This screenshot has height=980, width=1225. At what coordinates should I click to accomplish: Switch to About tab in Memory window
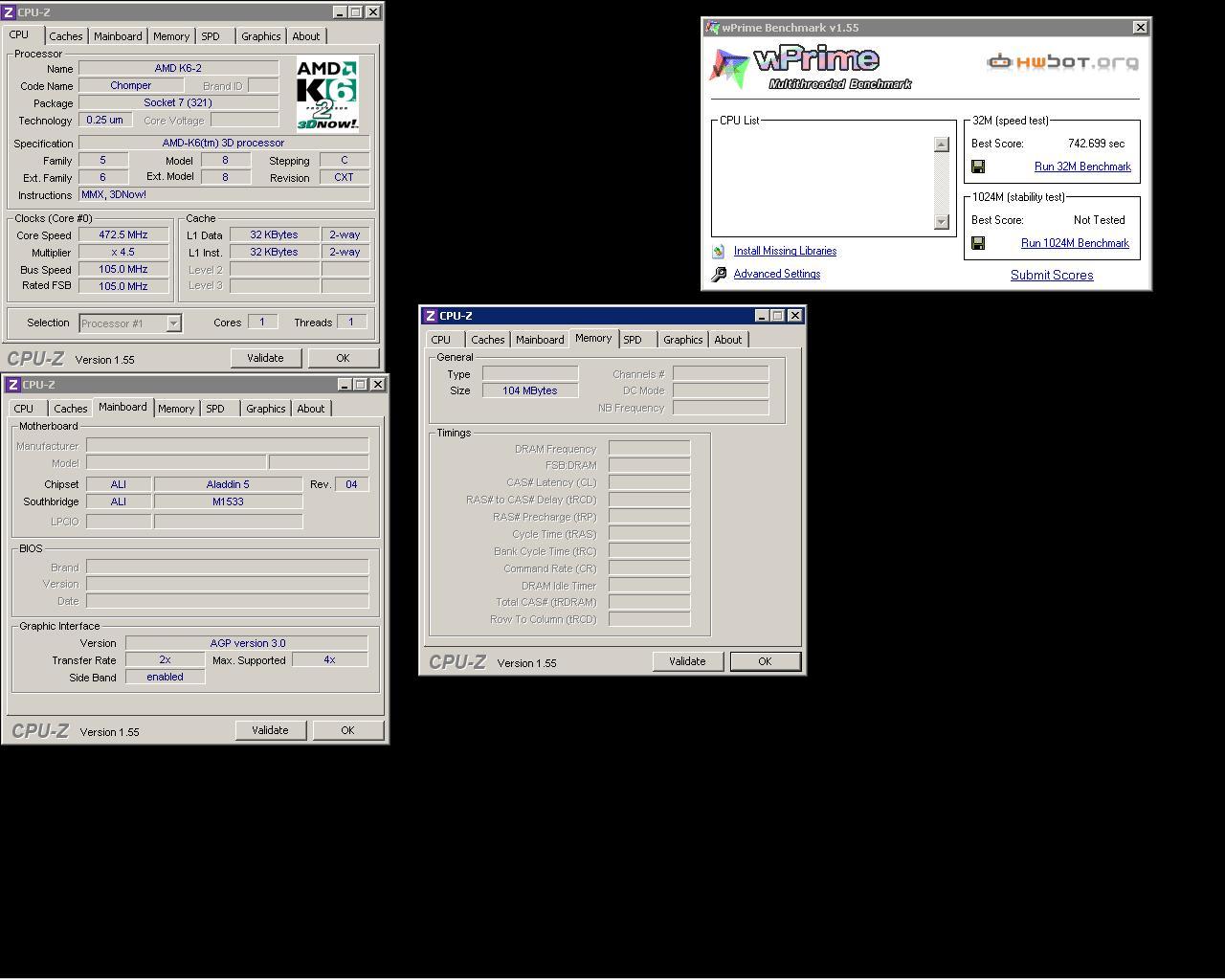[728, 340]
